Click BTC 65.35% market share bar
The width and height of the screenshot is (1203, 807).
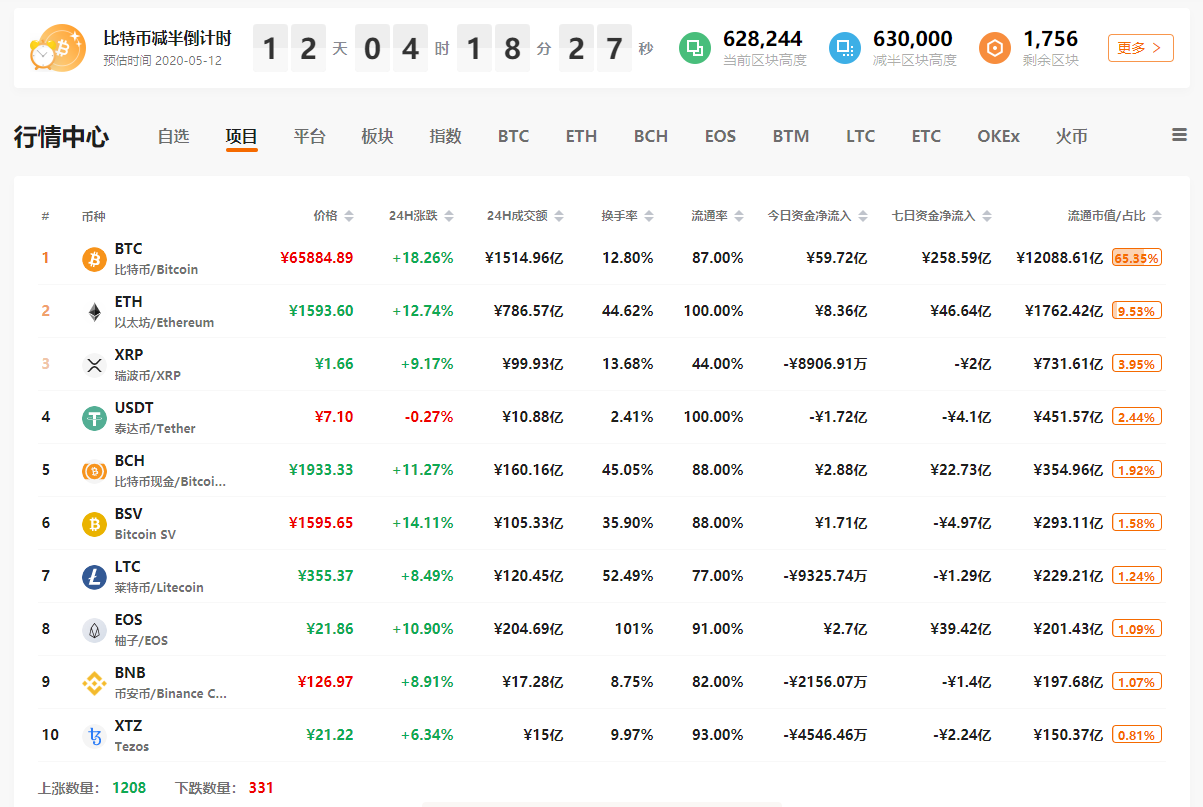(1136, 258)
